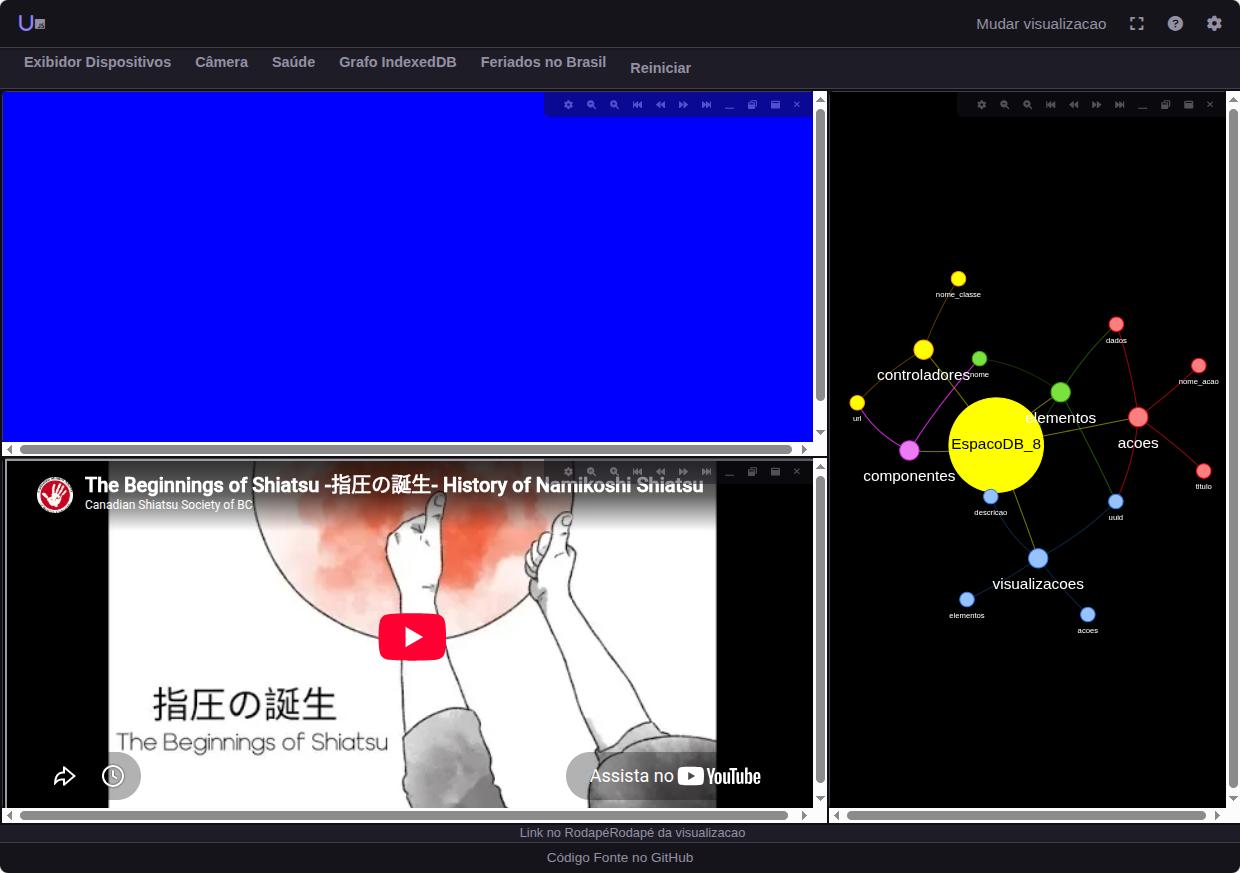Select the descricao blue node
Viewport: 1240px width, 873px height.
pyautogui.click(x=990, y=496)
